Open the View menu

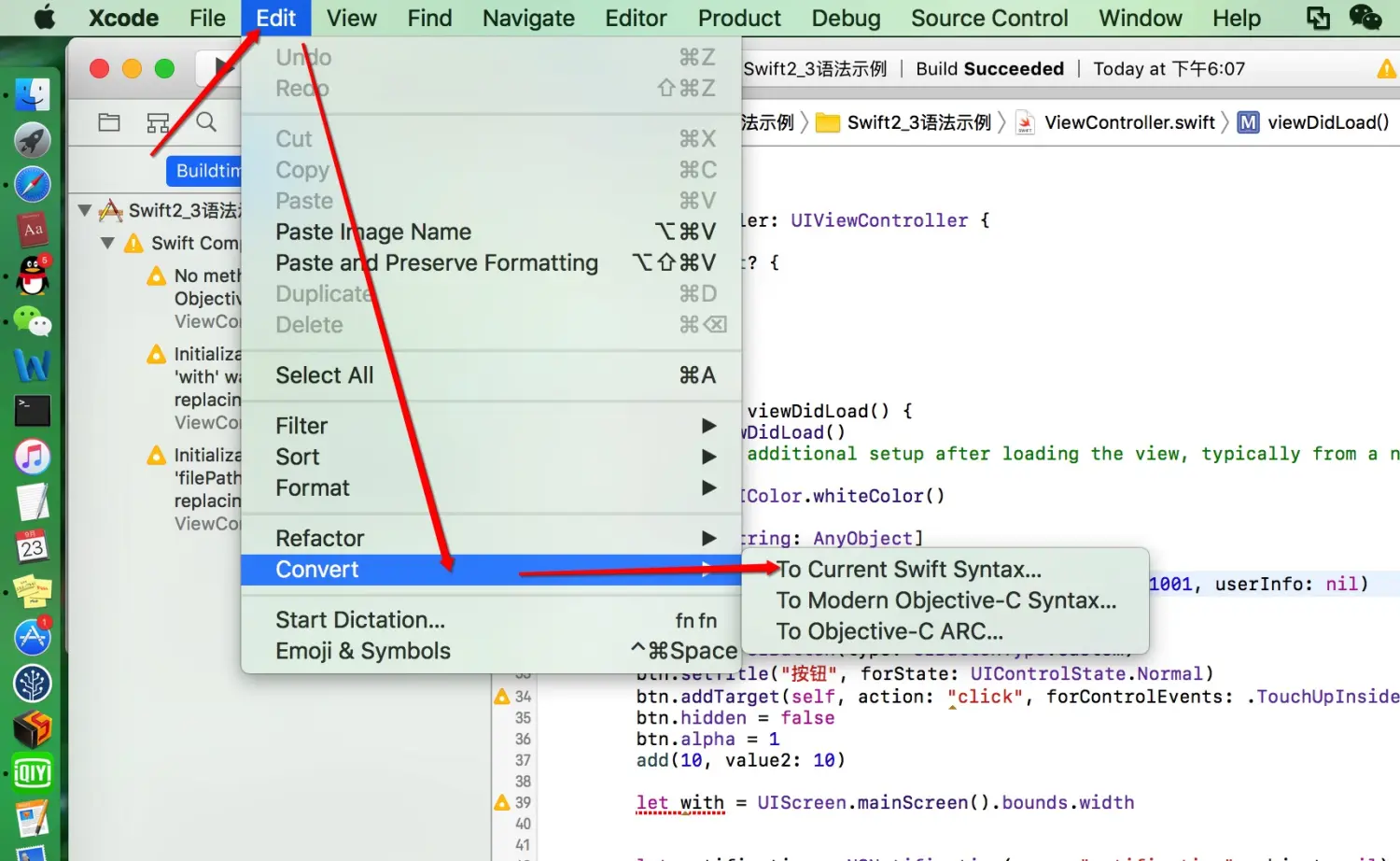click(x=352, y=18)
